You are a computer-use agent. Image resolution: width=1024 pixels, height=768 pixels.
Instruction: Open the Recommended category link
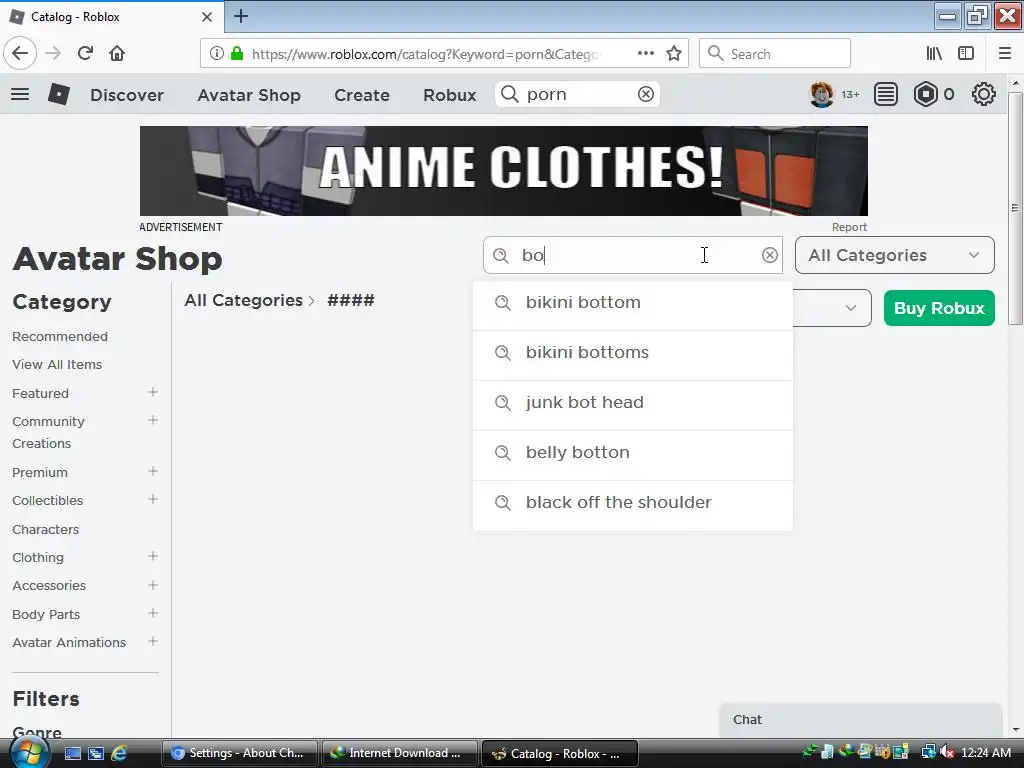(x=60, y=336)
